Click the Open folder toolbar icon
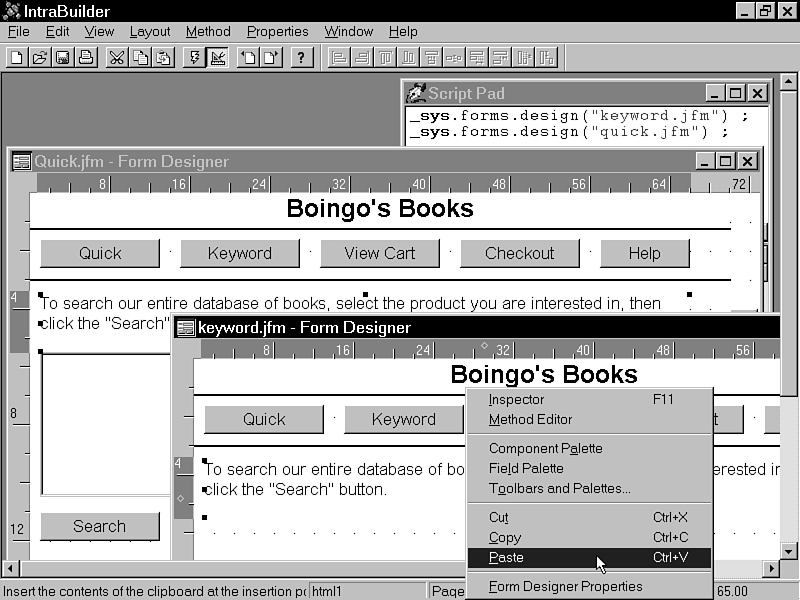The height and width of the screenshot is (600, 800). pos(39,57)
